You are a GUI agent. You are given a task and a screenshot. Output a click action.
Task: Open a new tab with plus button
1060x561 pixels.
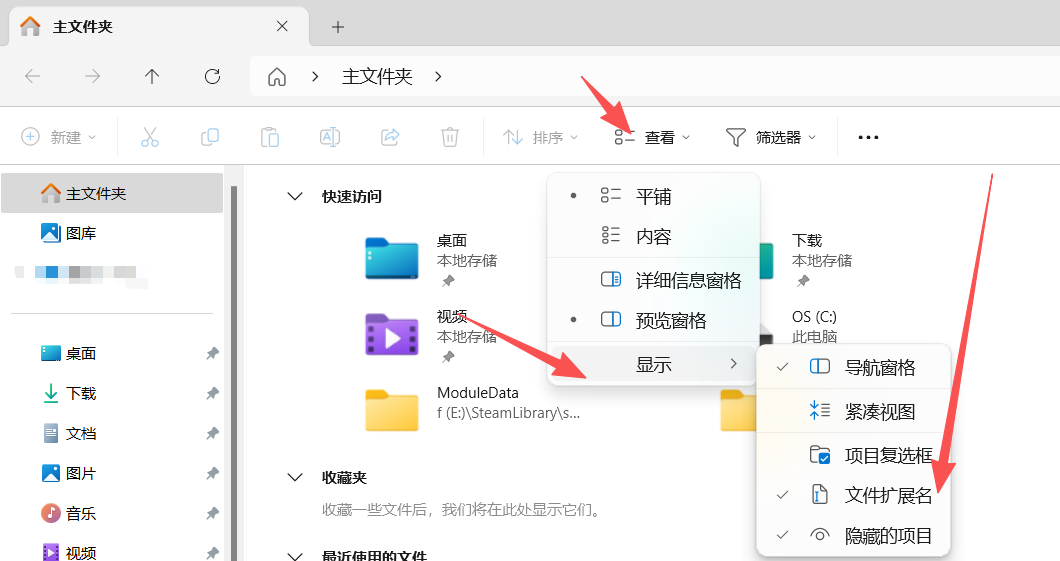coord(338,27)
